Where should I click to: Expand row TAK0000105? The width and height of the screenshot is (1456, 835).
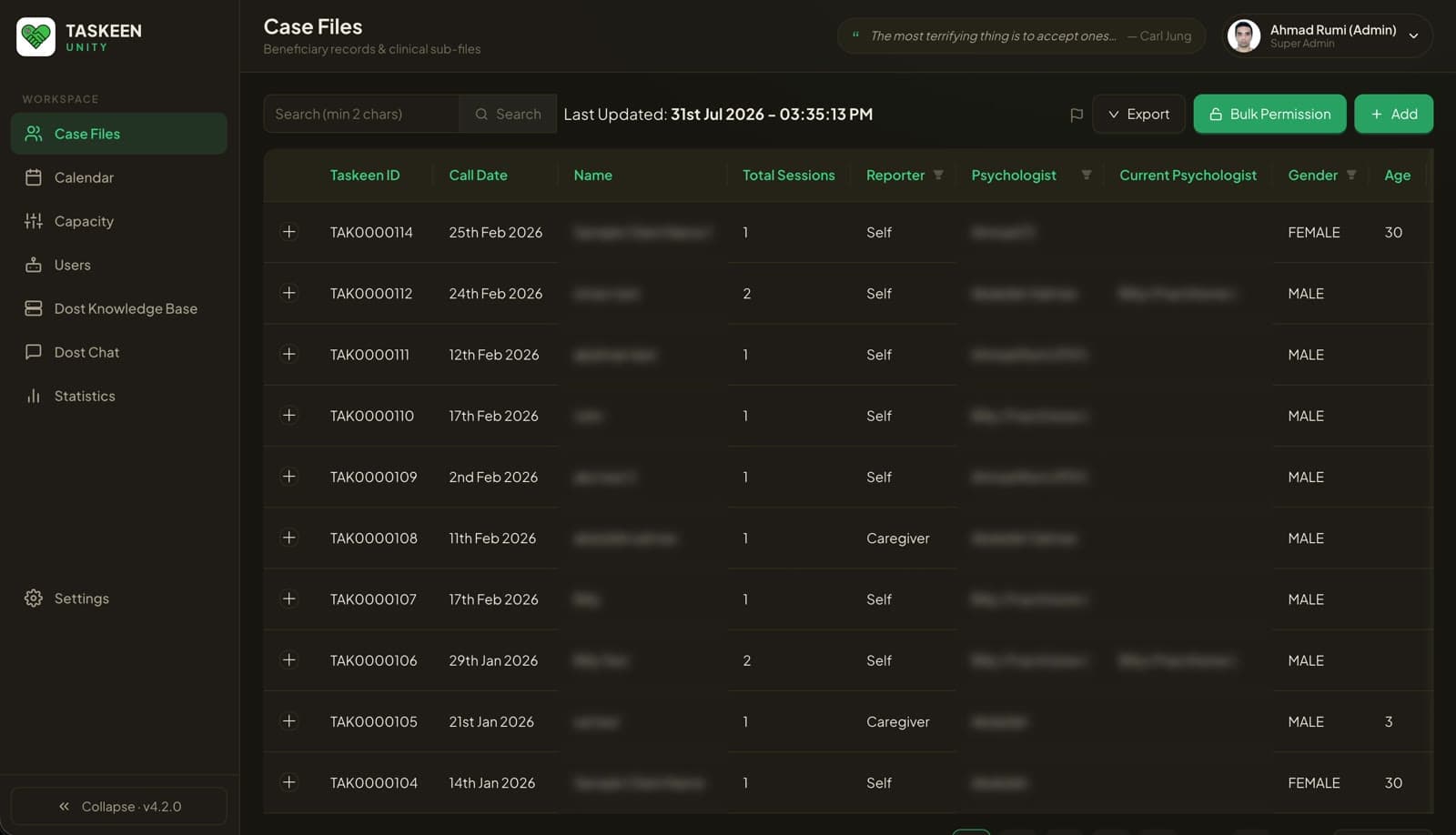pos(288,721)
